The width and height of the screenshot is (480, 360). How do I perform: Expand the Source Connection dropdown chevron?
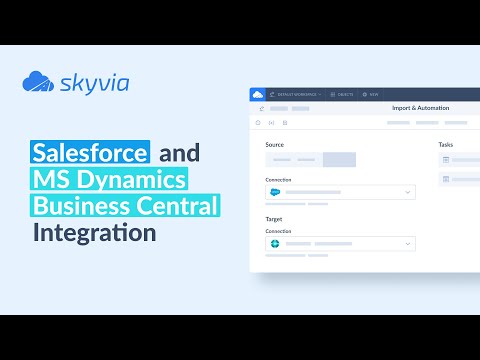(x=407, y=192)
